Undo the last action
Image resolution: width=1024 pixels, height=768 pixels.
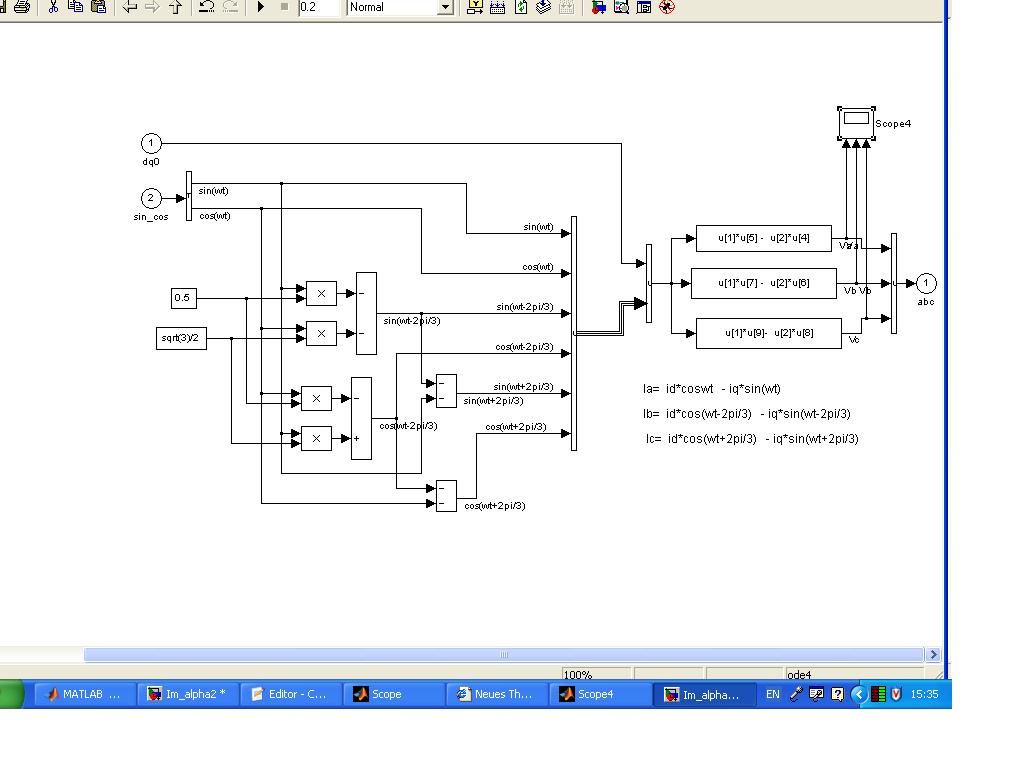point(206,7)
